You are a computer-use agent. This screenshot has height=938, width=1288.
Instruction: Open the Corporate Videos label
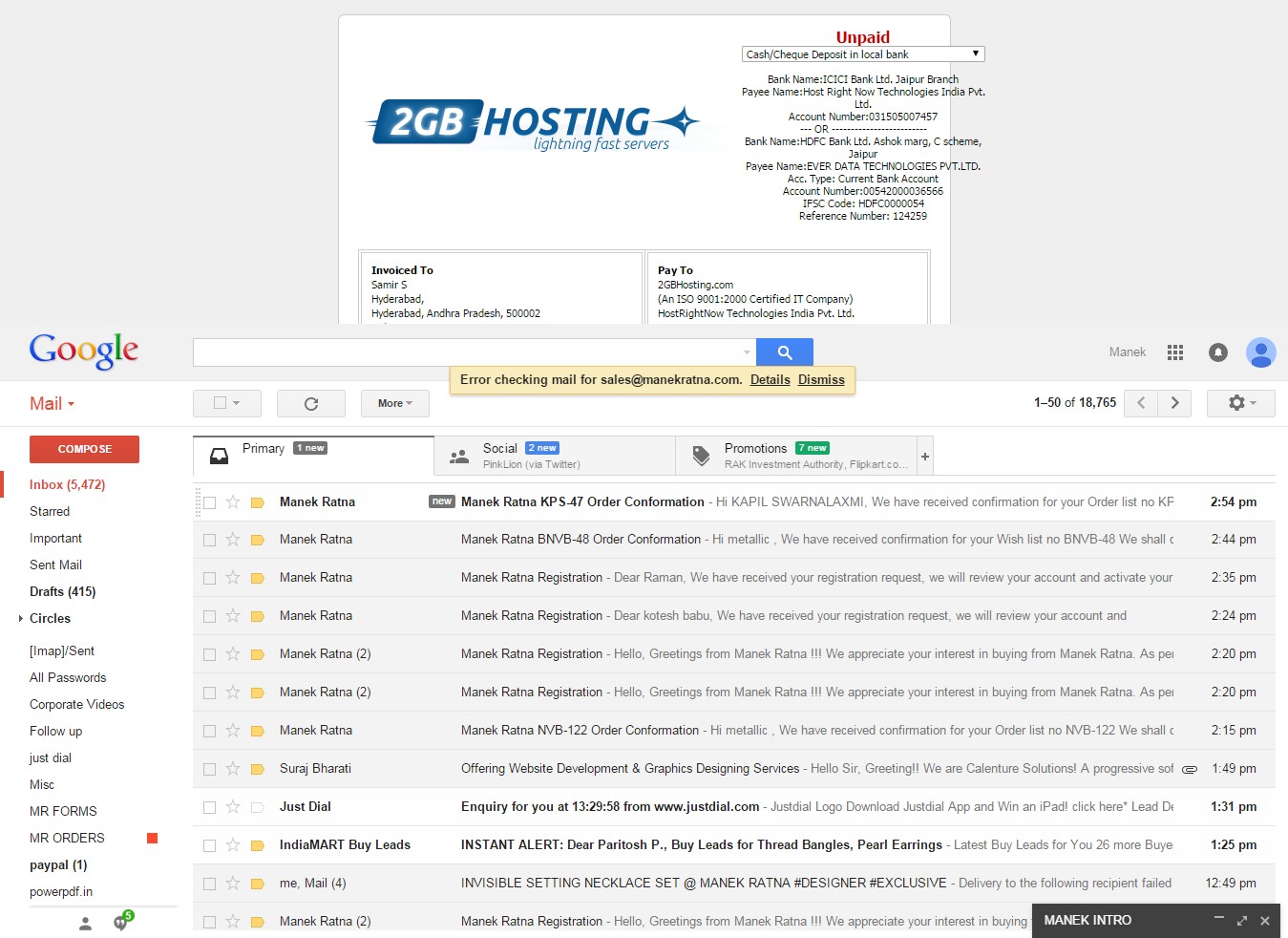click(76, 705)
